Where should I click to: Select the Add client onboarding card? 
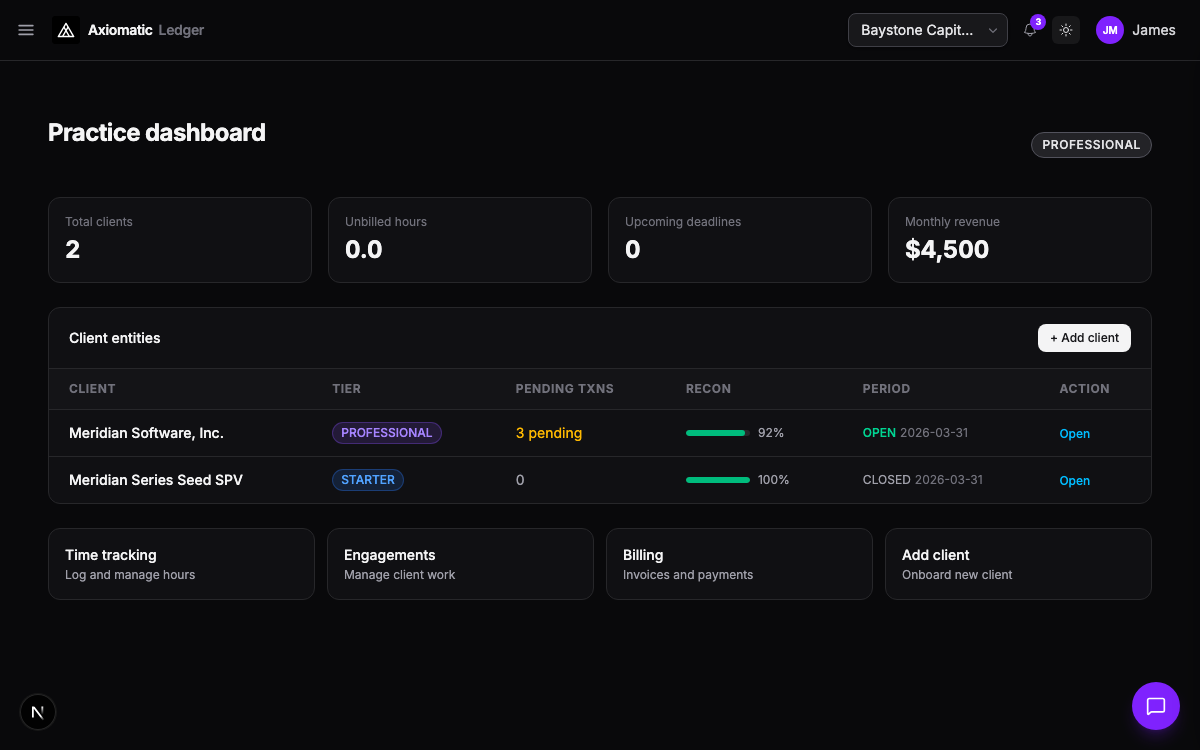click(1018, 564)
